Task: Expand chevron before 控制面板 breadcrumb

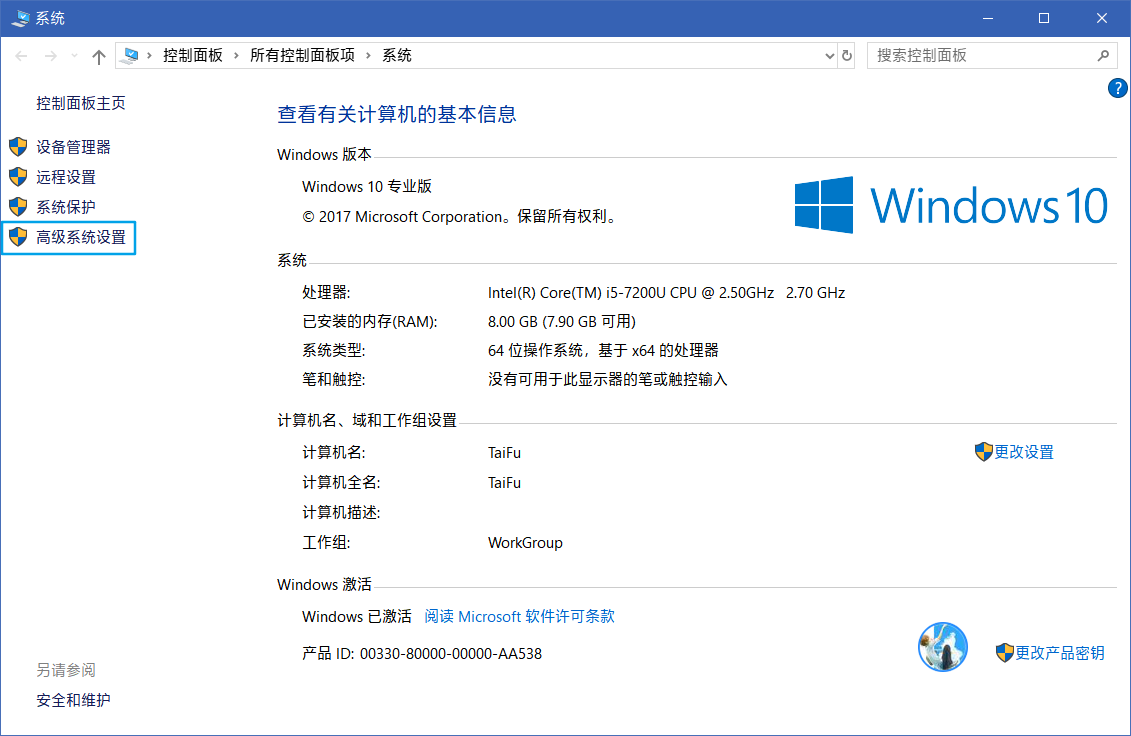Action: [149, 56]
